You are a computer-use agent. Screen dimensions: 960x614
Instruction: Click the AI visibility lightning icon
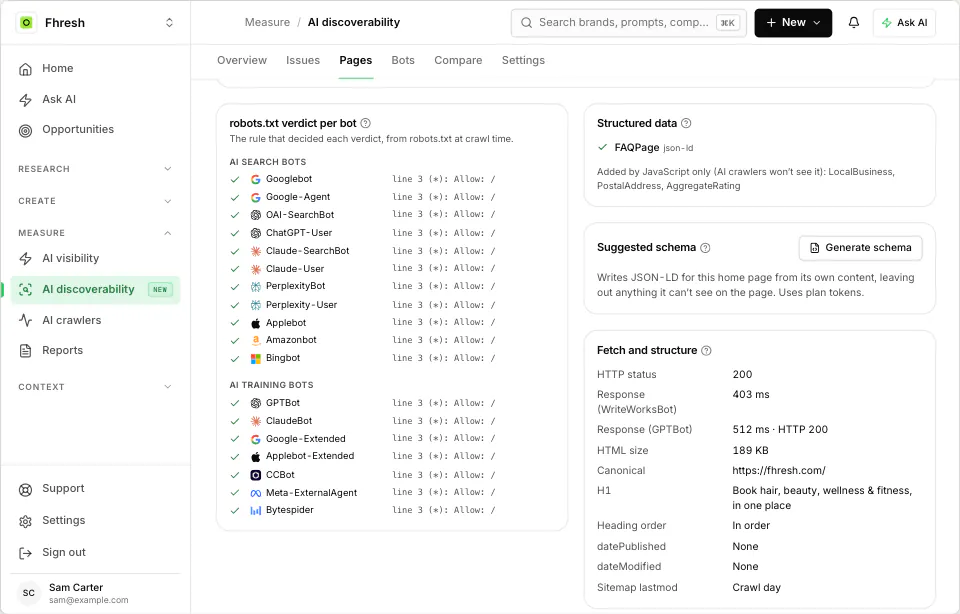click(x=25, y=258)
